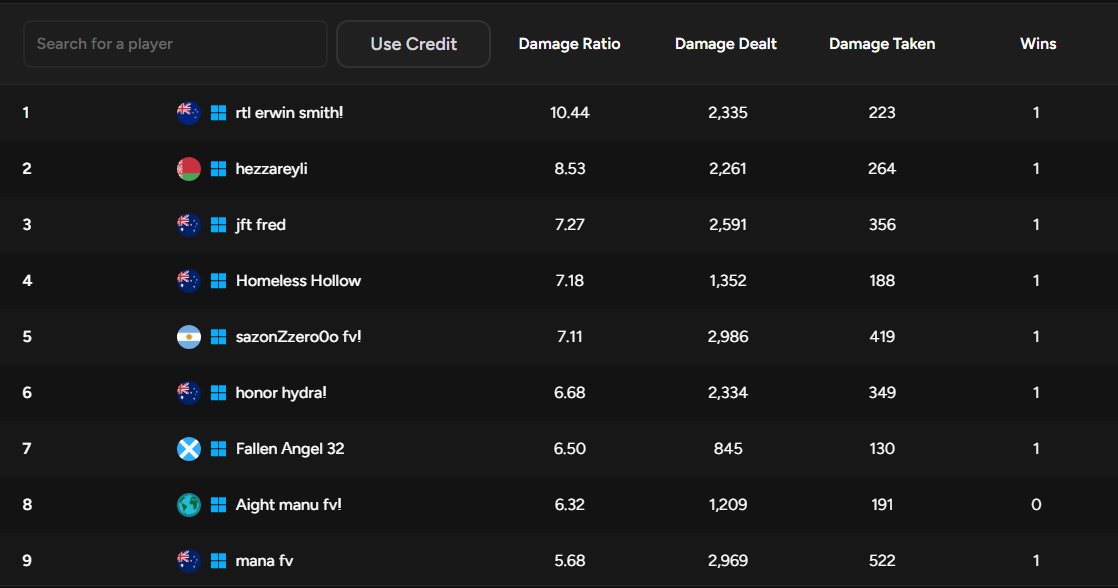Click damage dealt value 845
The image size is (1118, 588).
click(728, 449)
